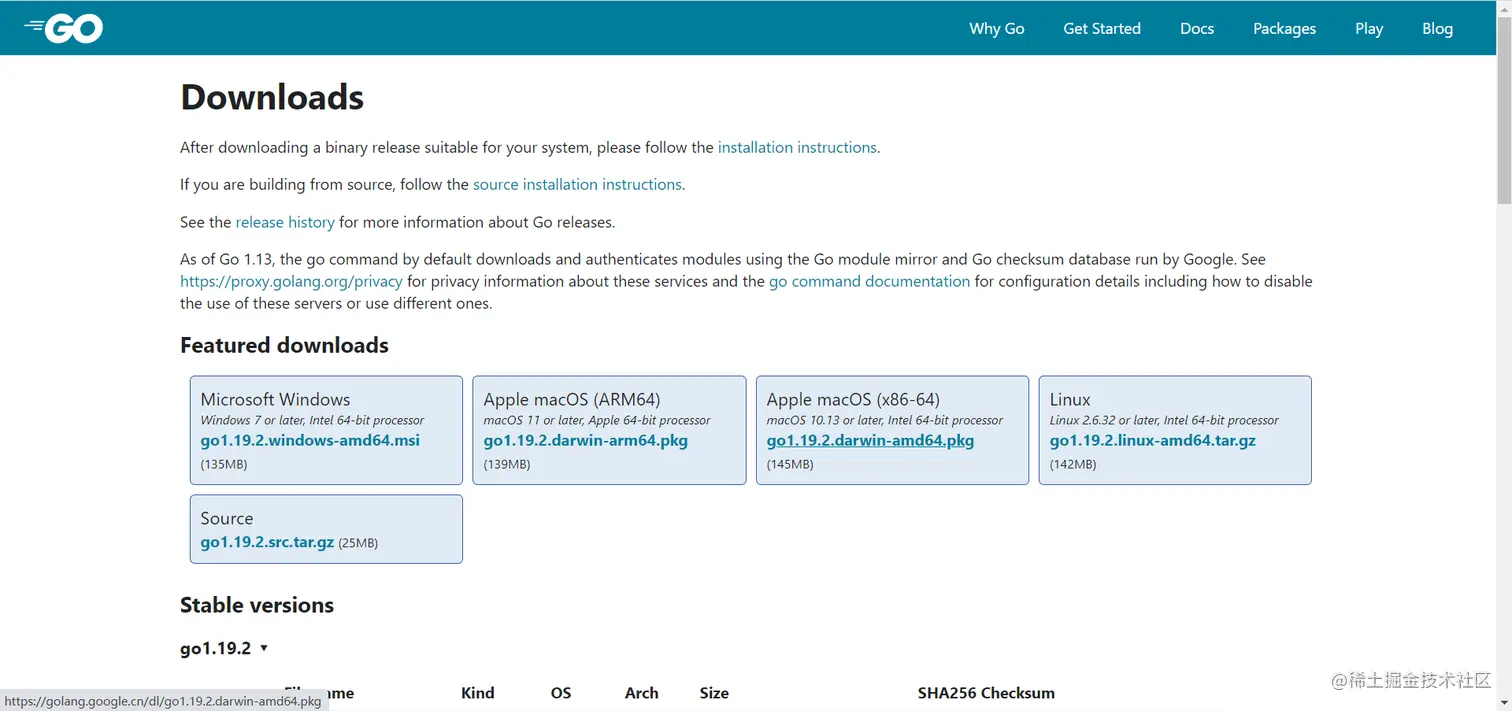Click the SHA256 Checksum column header
1512x711 pixels.
click(x=986, y=693)
